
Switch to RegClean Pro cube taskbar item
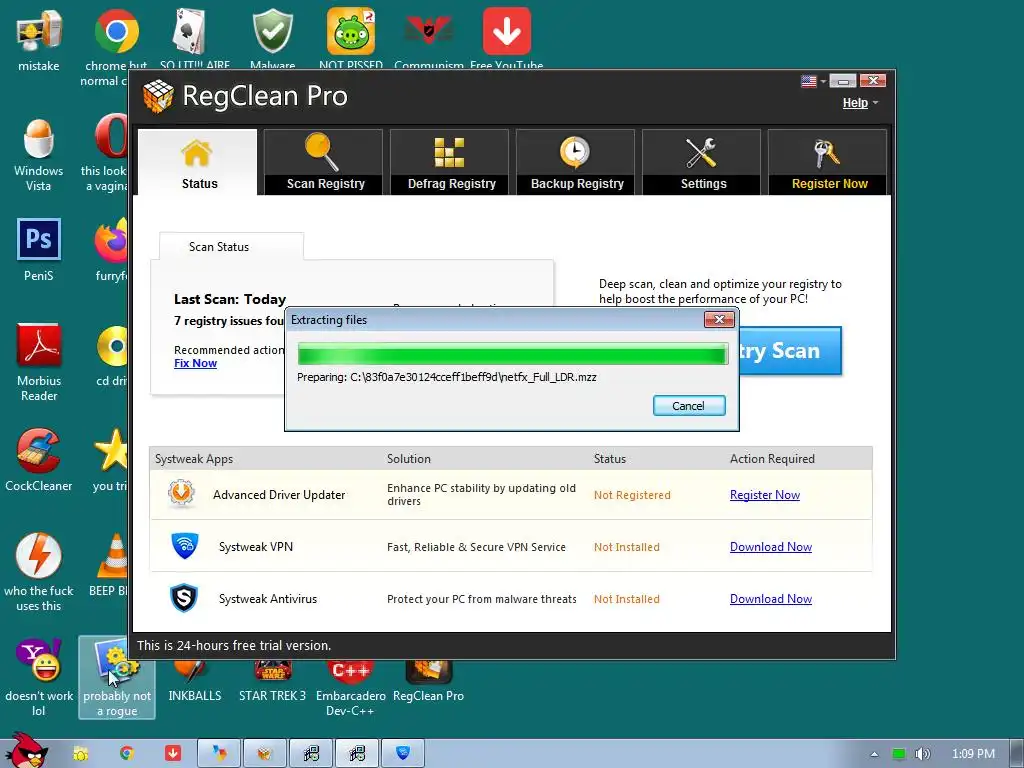[264, 753]
